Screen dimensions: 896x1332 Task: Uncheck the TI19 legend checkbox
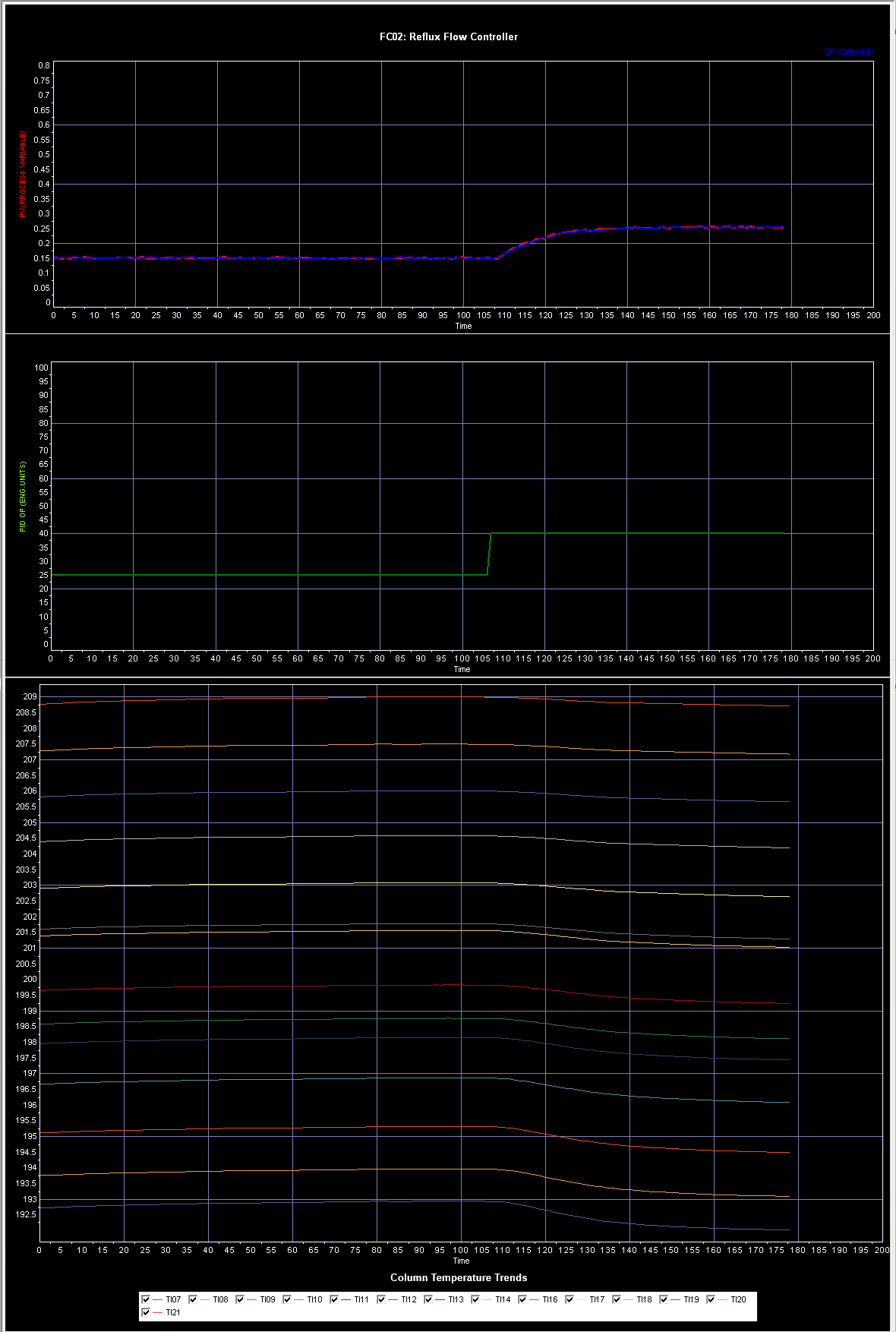pos(664,1299)
